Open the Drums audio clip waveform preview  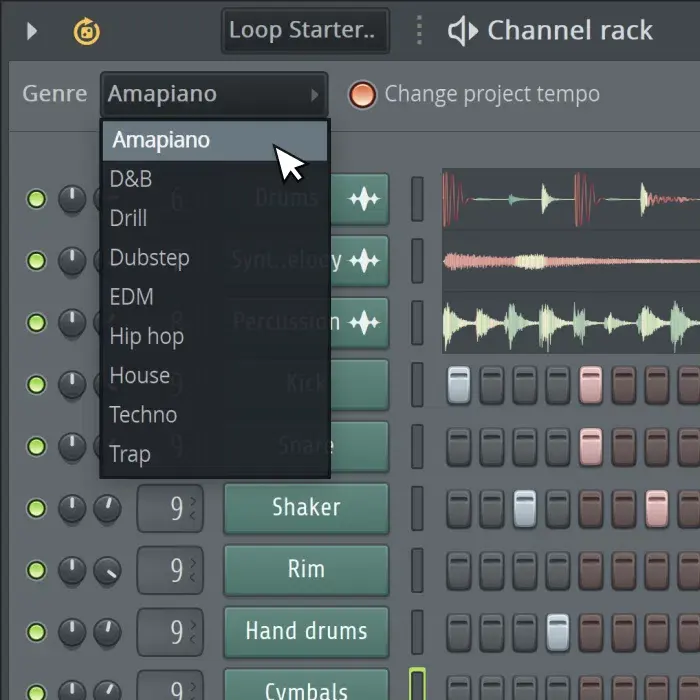pyautogui.click(x=571, y=199)
